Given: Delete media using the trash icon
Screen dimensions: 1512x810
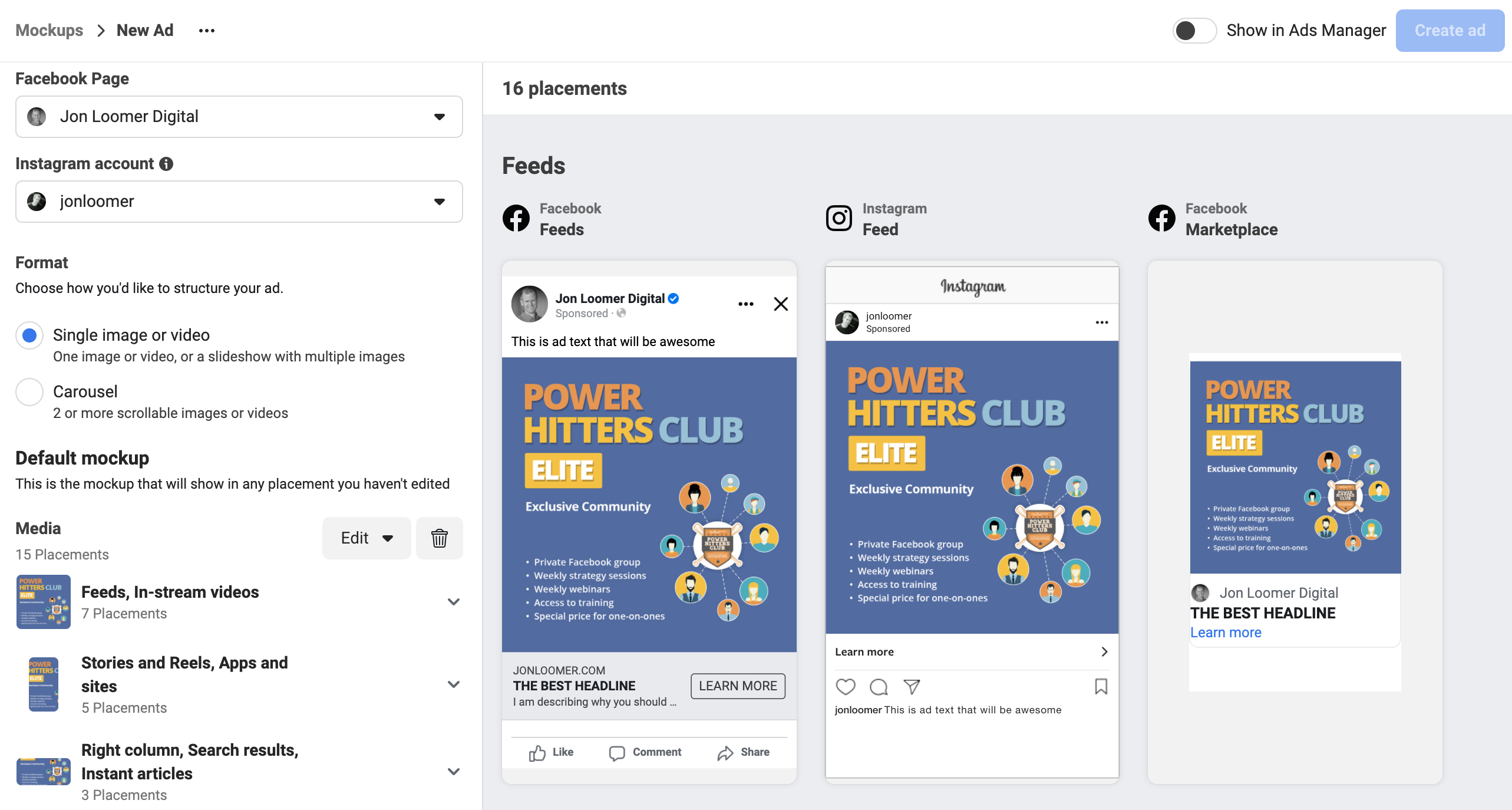Looking at the screenshot, I should [440, 538].
